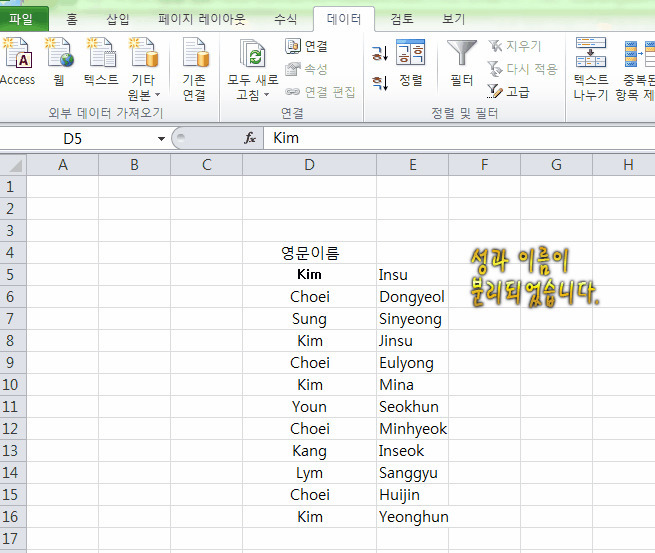Screen dimensions: 655x553
Task: Switch to insert (삽입) tab
Action: click(x=118, y=19)
